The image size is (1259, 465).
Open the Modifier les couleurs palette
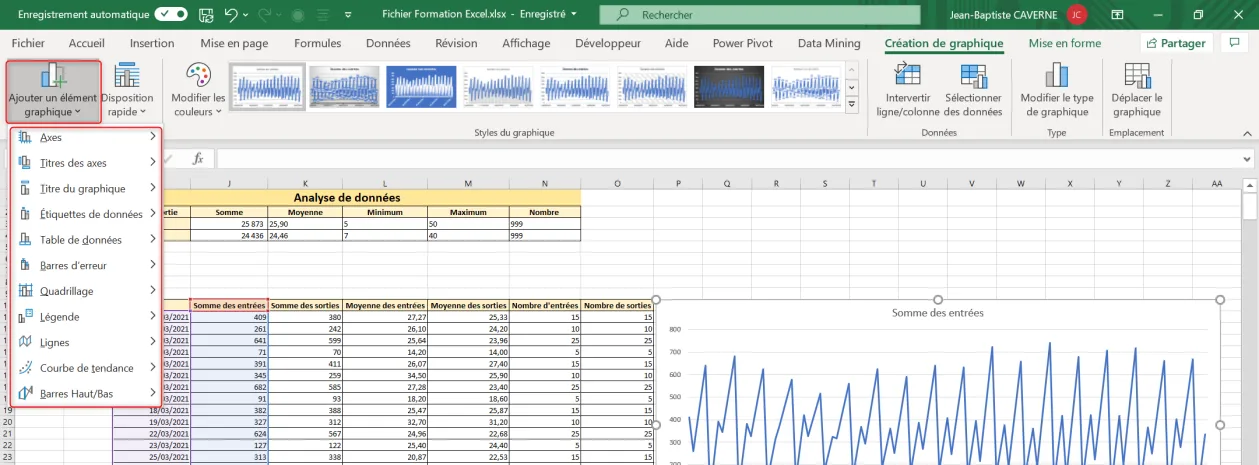click(198, 91)
